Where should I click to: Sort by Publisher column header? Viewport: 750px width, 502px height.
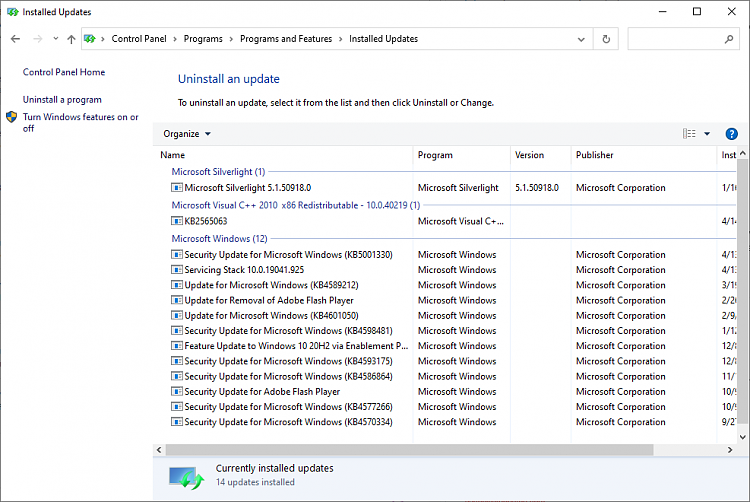[643, 155]
